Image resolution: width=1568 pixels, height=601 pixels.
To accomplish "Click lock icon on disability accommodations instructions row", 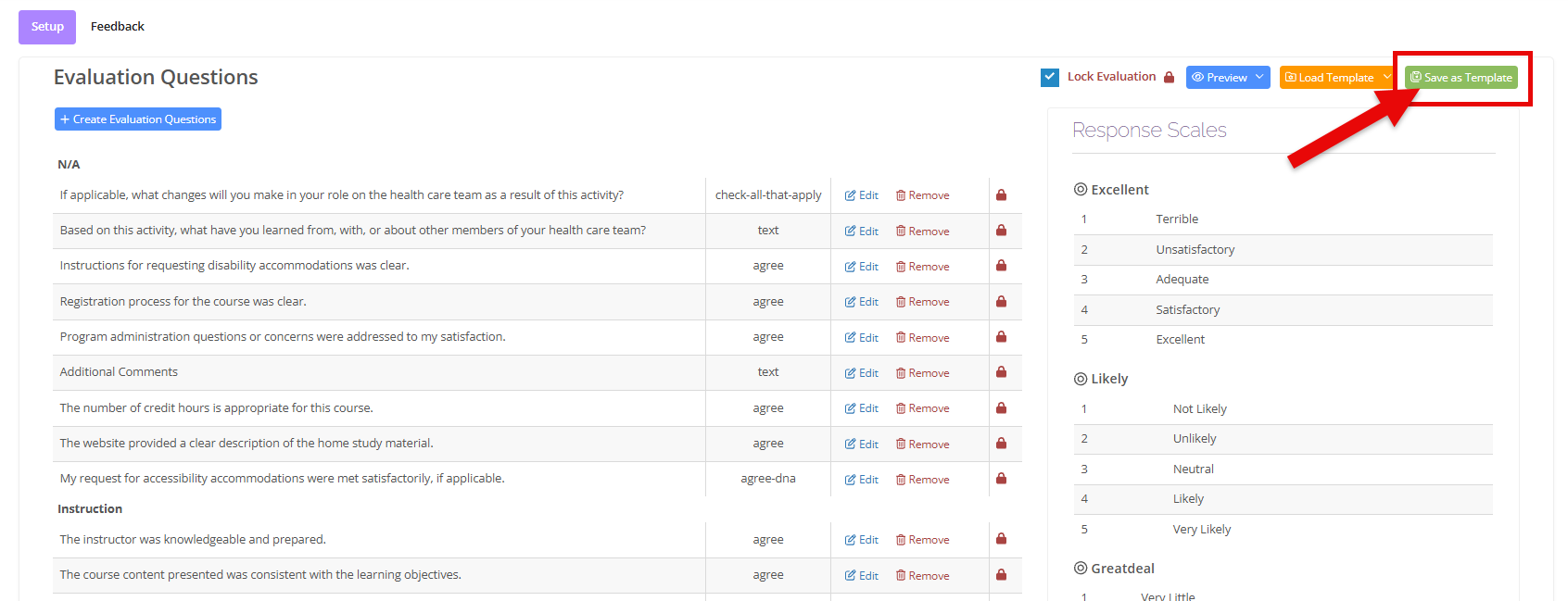I will [1002, 266].
